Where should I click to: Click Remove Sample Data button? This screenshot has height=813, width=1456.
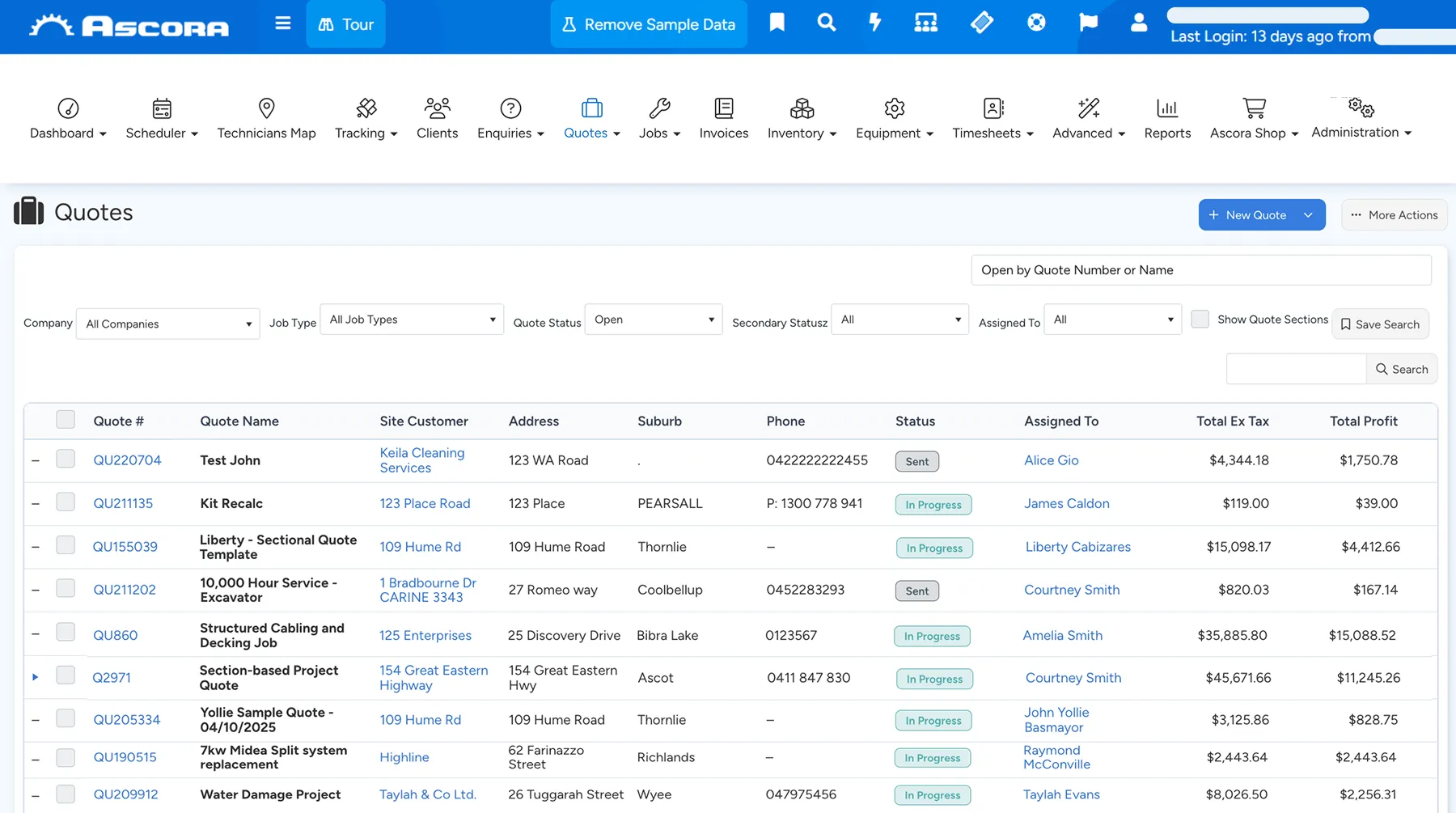click(x=649, y=24)
